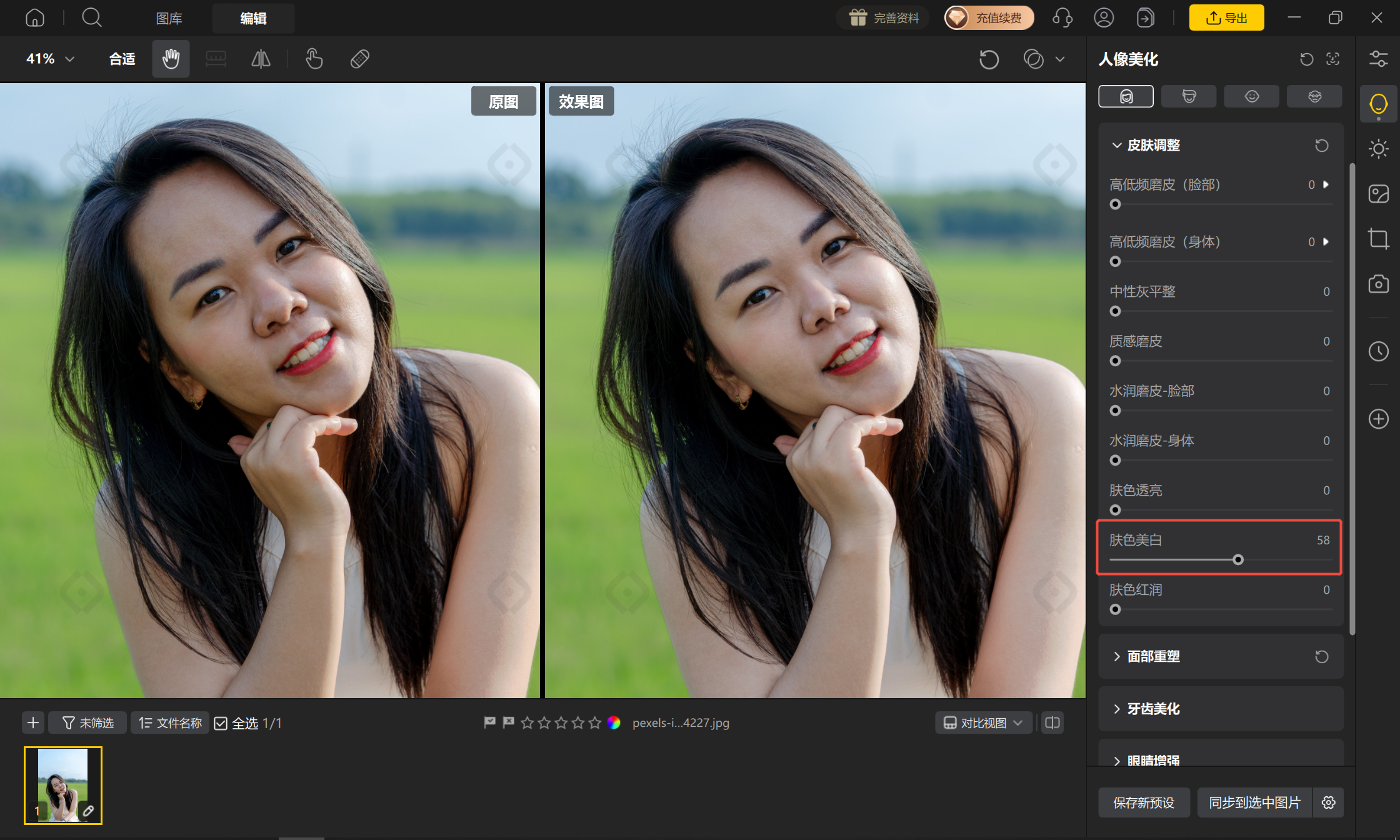The width and height of the screenshot is (1400, 840).
Task: Open the camera snapshot sidebar panel
Action: pyautogui.click(x=1378, y=284)
